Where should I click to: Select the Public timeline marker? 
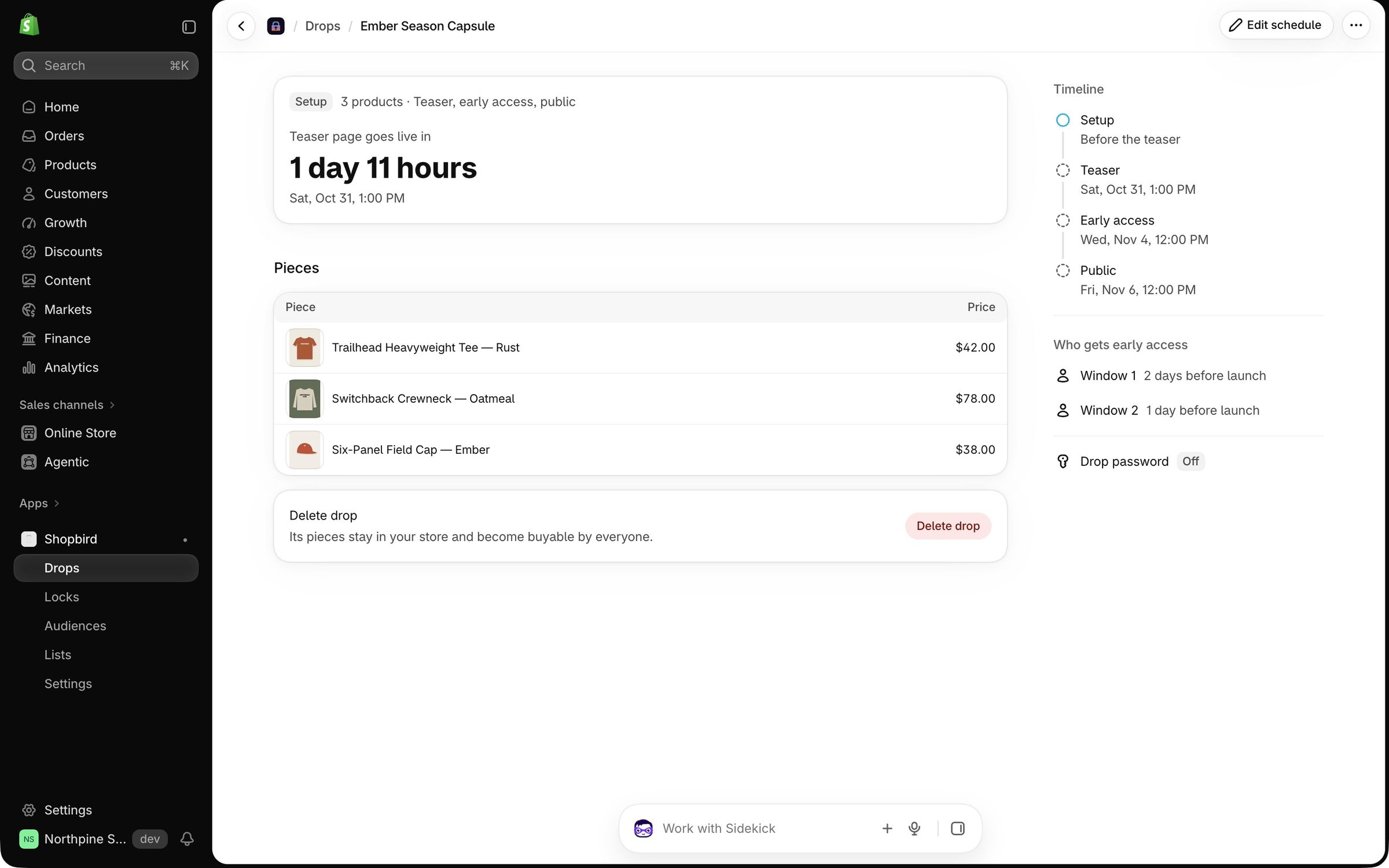pyautogui.click(x=1063, y=271)
